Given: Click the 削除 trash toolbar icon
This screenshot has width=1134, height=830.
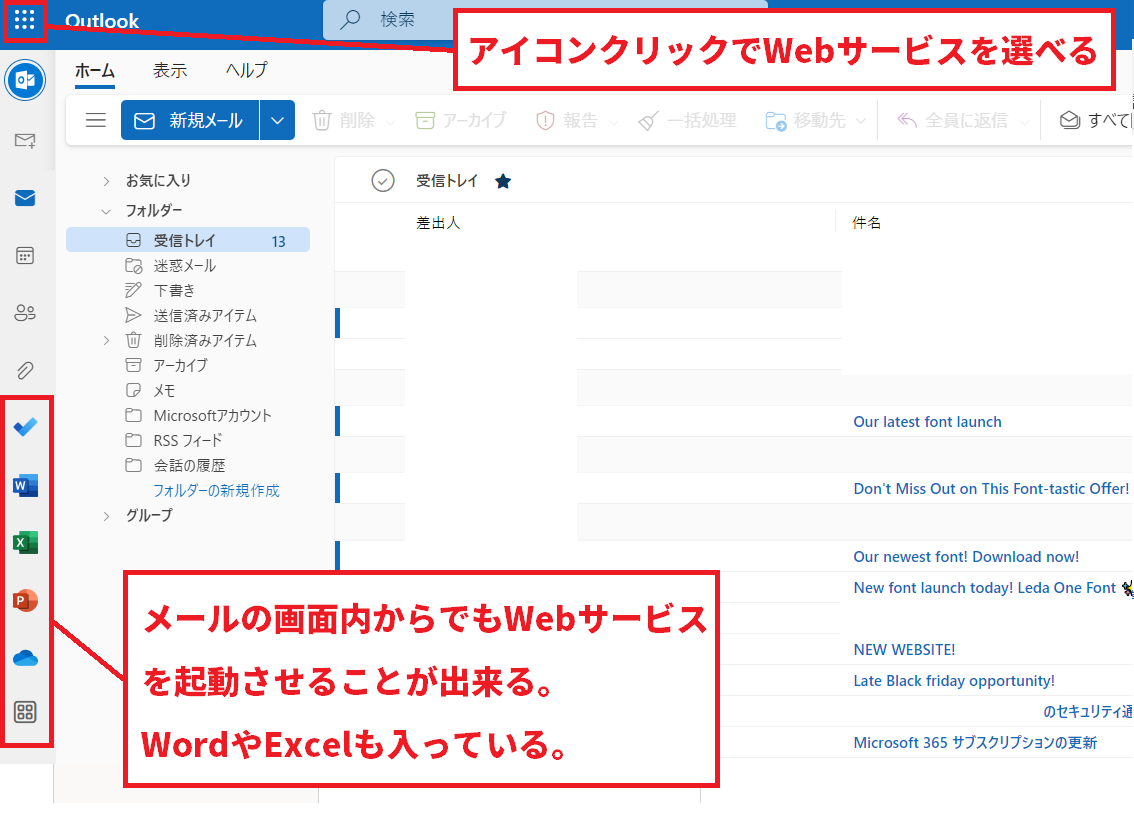Looking at the screenshot, I should click(x=322, y=120).
